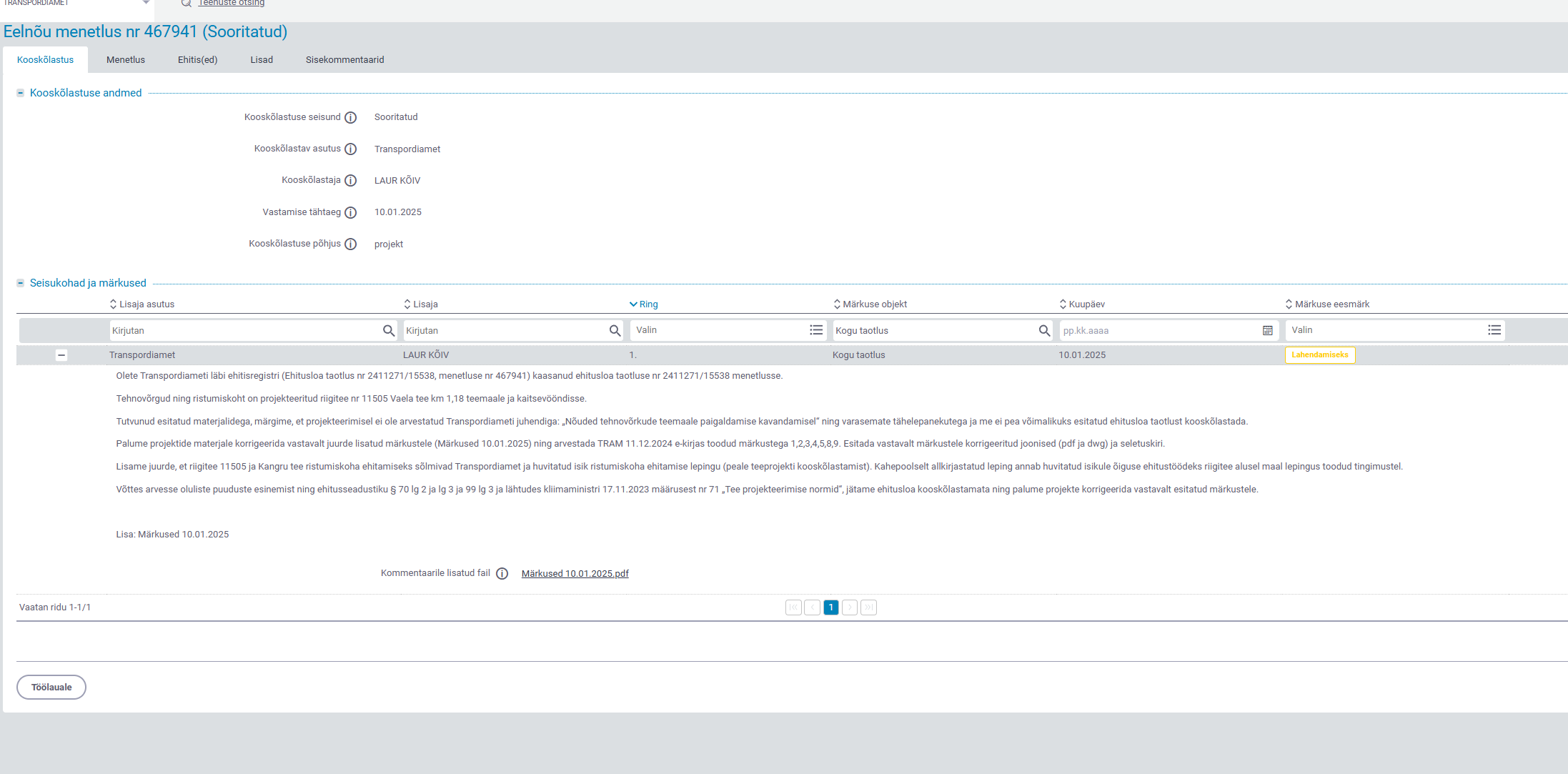The height and width of the screenshot is (774, 1568).
Task: Click the projekt value of Kooskõlastuse põhjus
Action: tap(389, 244)
